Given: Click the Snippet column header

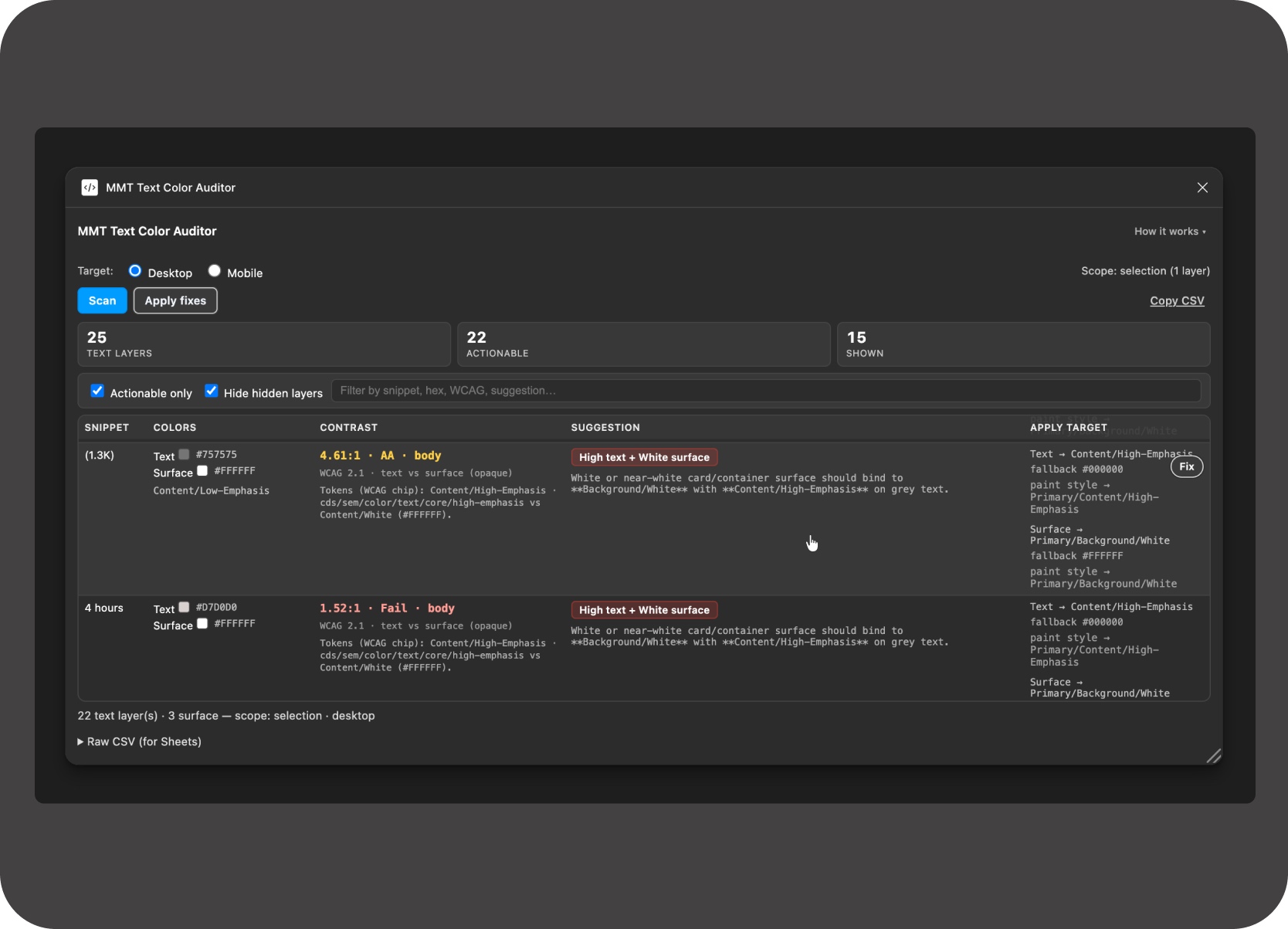Looking at the screenshot, I should pos(107,427).
